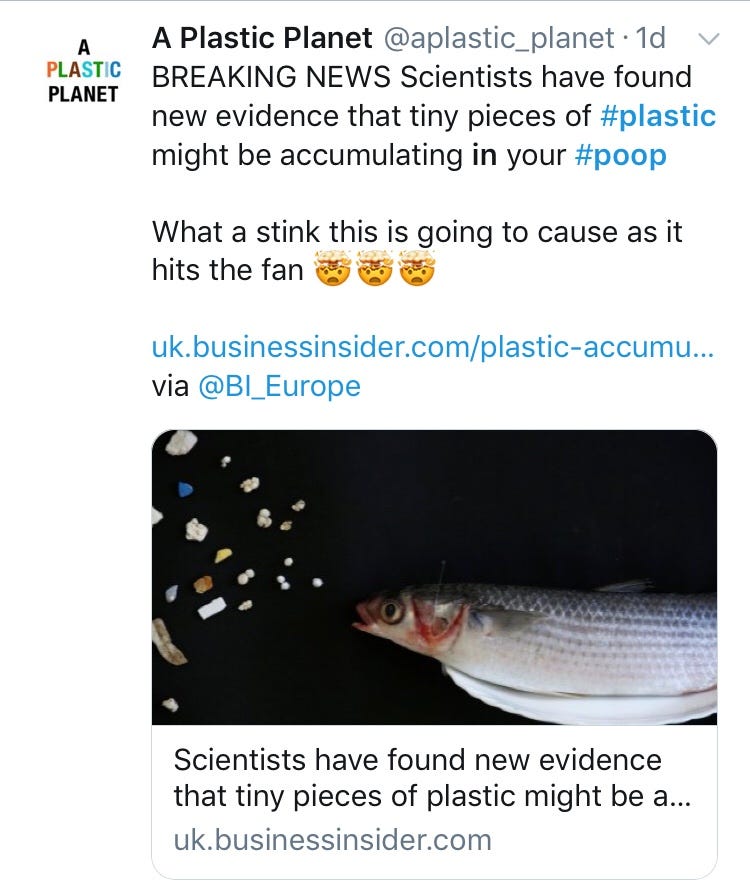Image resolution: width=750 pixels, height=888 pixels.
Task: Click the A Plastic Planet profile logo
Action: 84,70
